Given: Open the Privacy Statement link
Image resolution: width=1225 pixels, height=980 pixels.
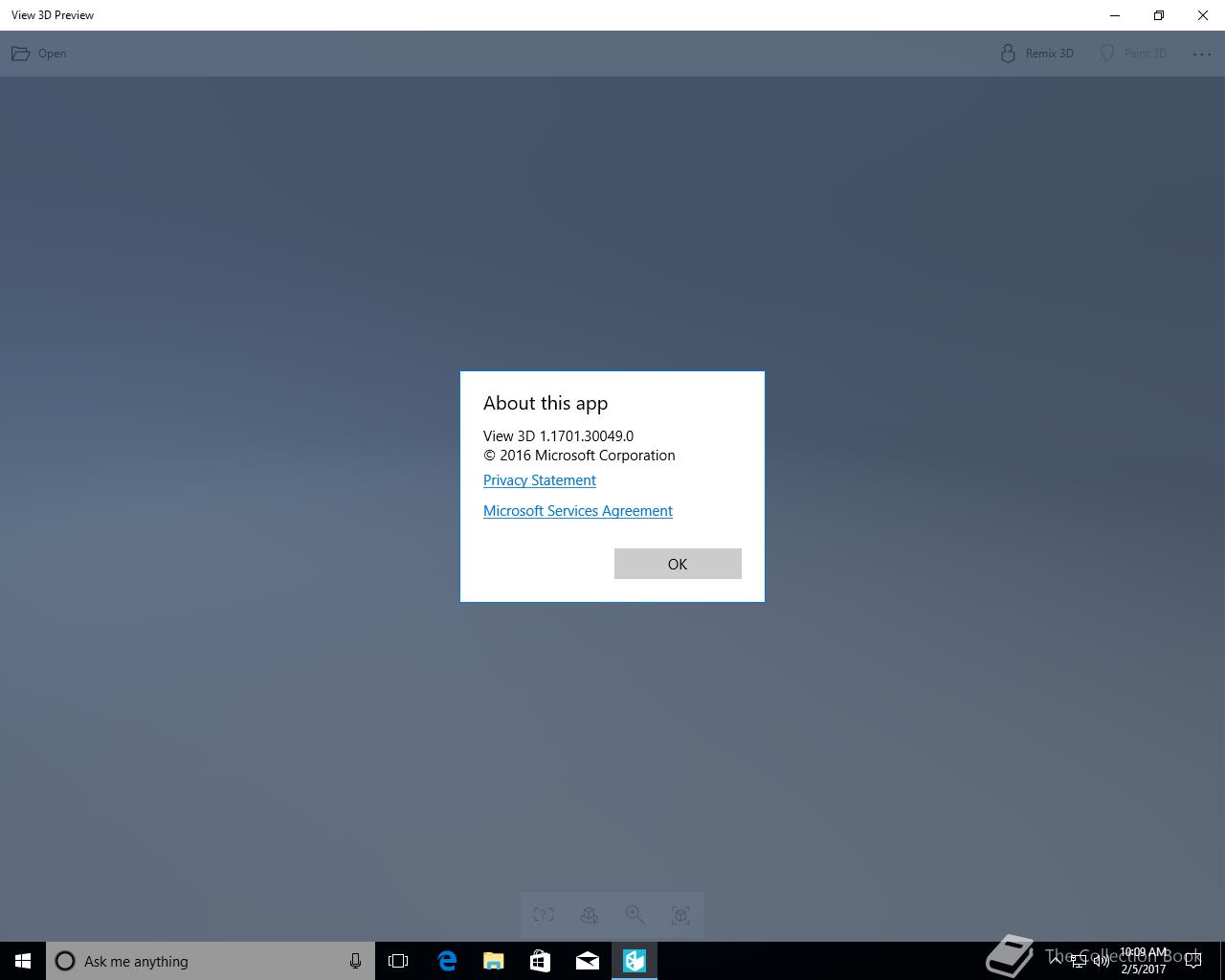Looking at the screenshot, I should 540,480.
